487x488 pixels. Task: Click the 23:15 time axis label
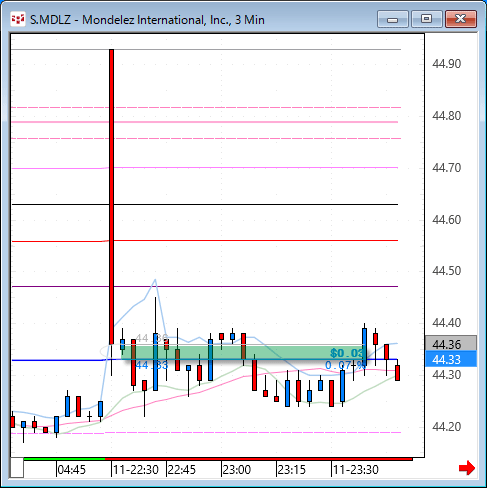291,470
